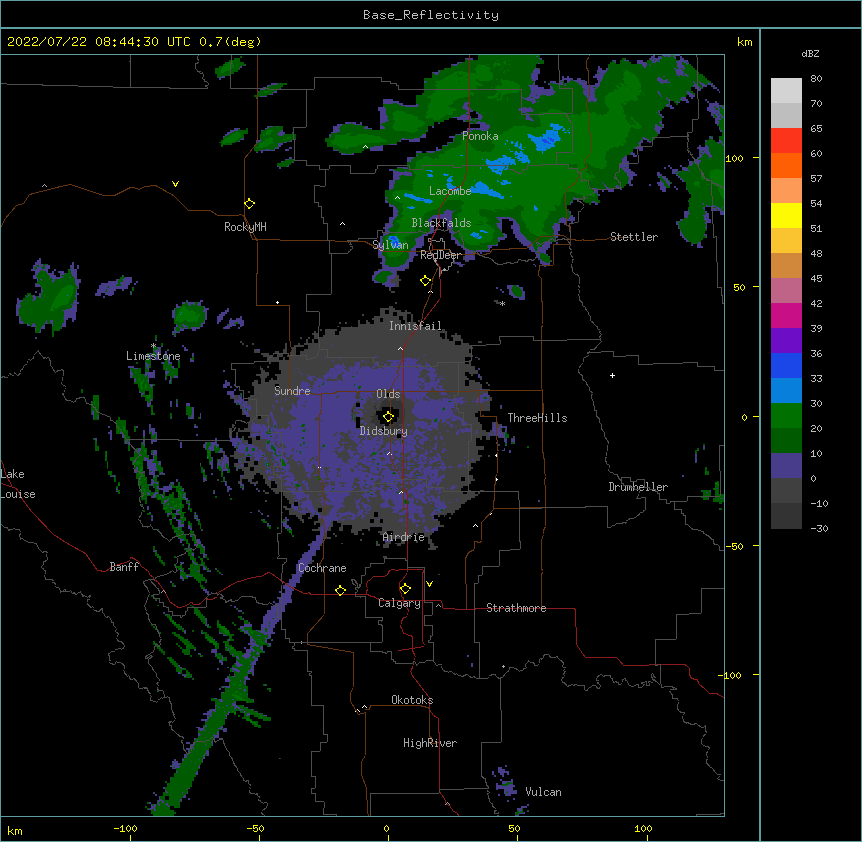Click the HighRiver city label
The width and height of the screenshot is (862, 842).
430,743
